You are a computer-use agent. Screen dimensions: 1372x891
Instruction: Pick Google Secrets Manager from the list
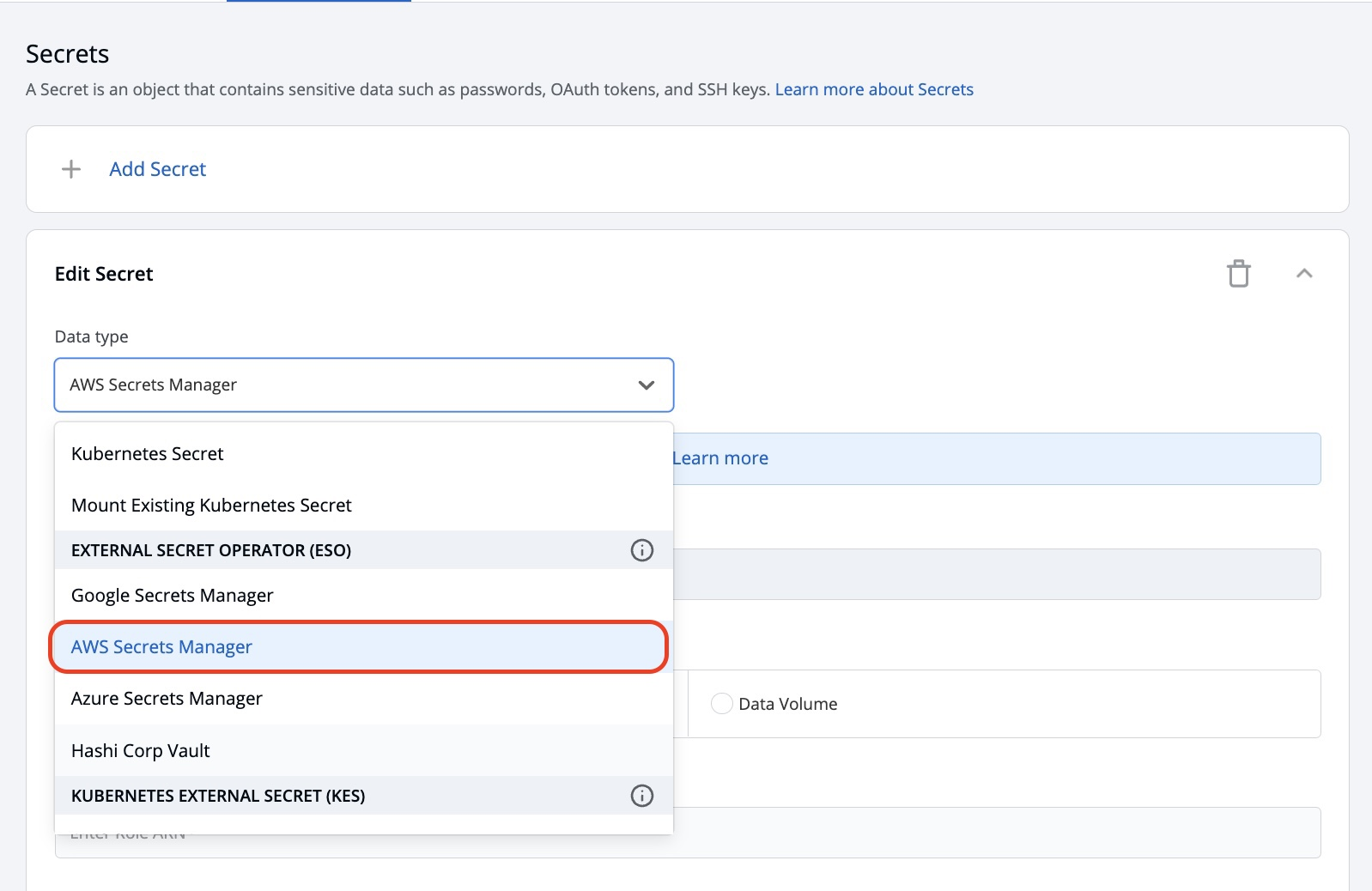[364, 595]
